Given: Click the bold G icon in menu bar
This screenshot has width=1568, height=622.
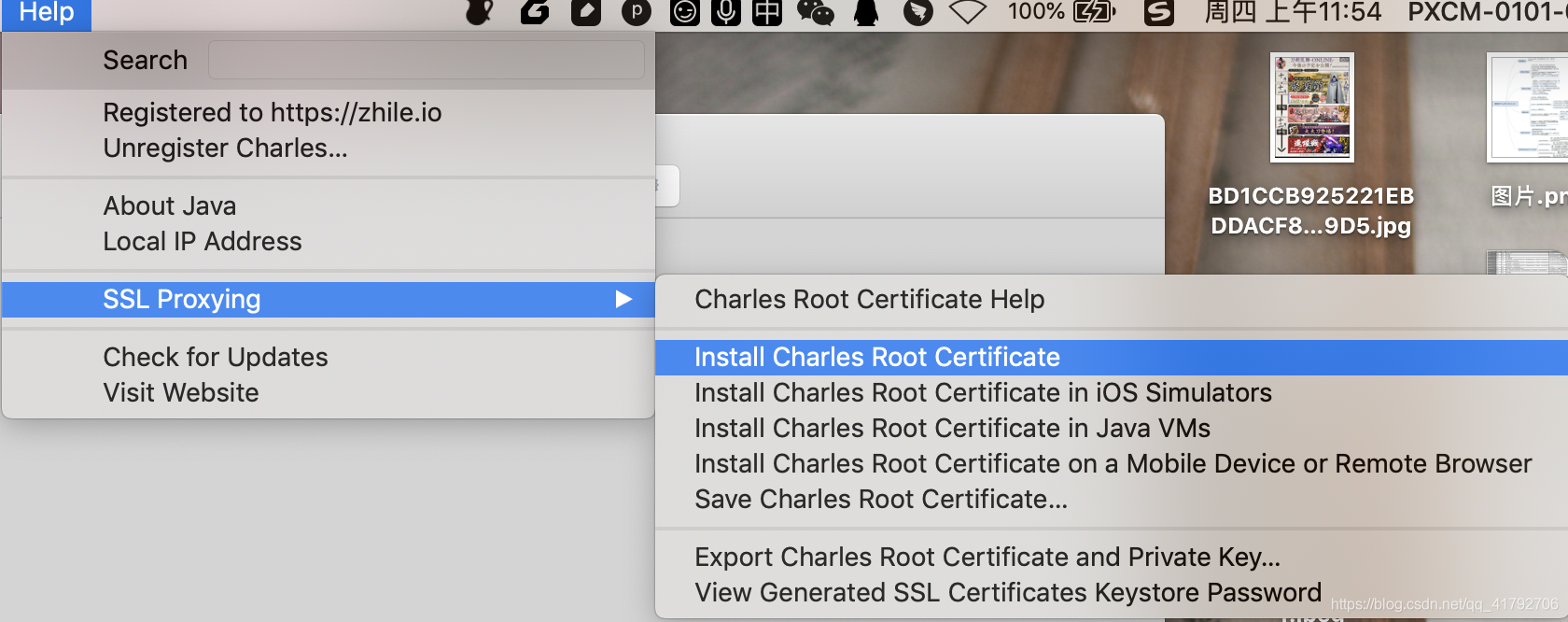Looking at the screenshot, I should pos(534,12).
